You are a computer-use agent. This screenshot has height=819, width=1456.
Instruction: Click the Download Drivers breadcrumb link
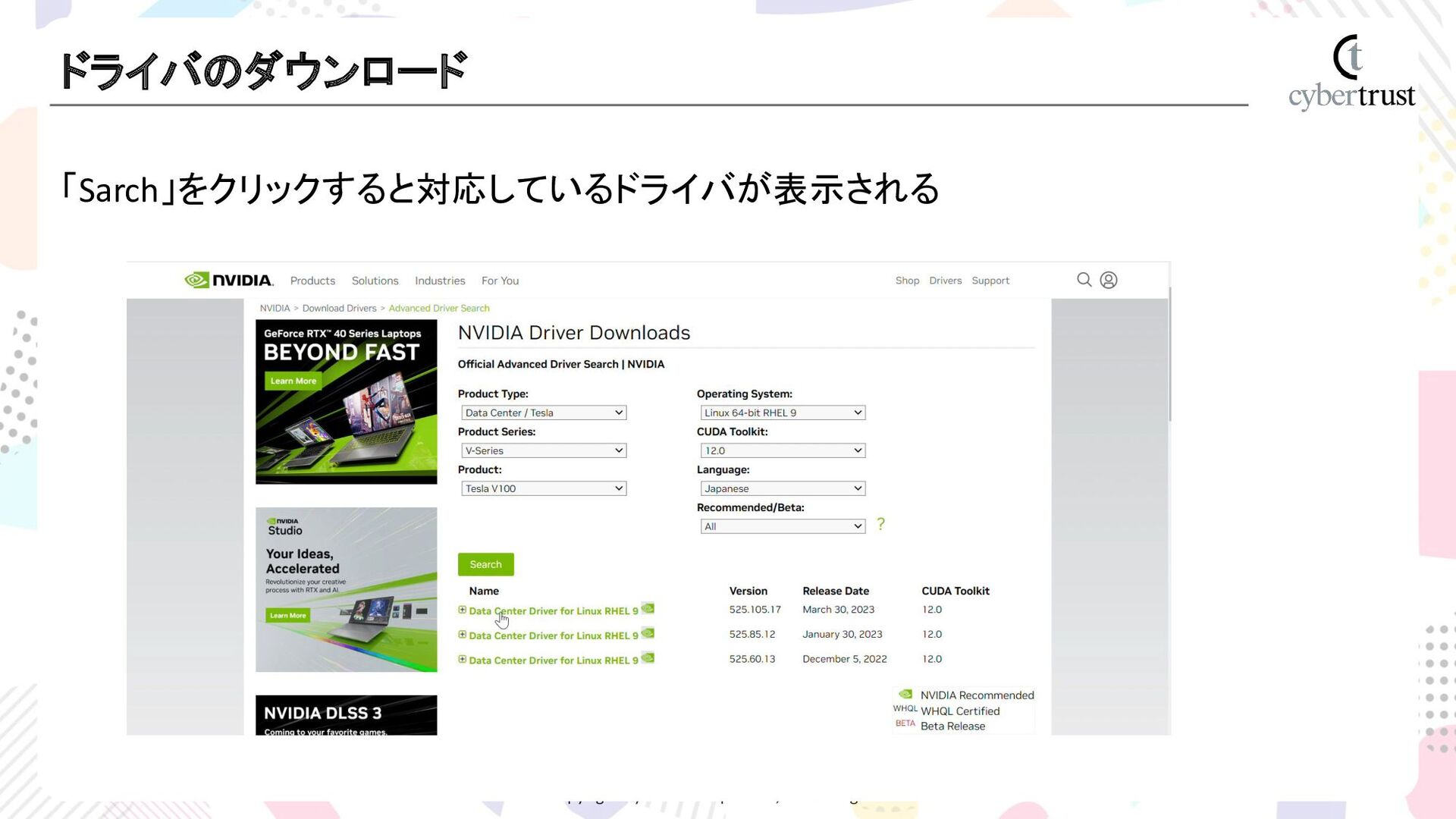[x=339, y=308]
